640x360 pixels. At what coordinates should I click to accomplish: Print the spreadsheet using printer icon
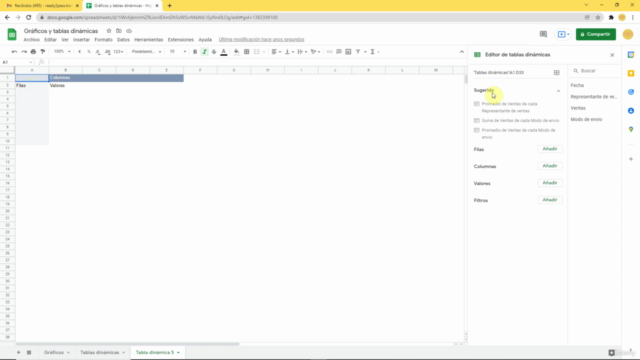(33, 52)
